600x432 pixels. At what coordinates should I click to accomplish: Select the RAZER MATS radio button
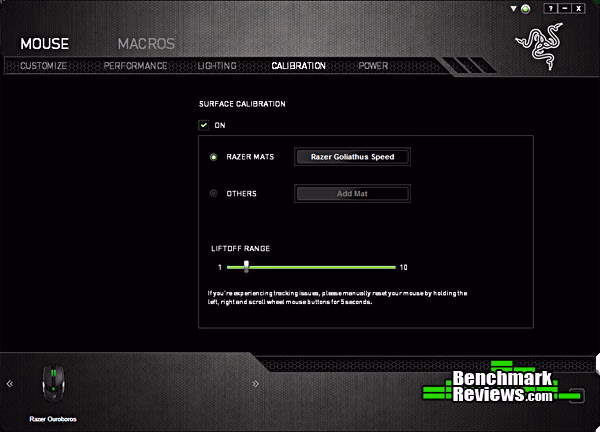[x=214, y=157]
